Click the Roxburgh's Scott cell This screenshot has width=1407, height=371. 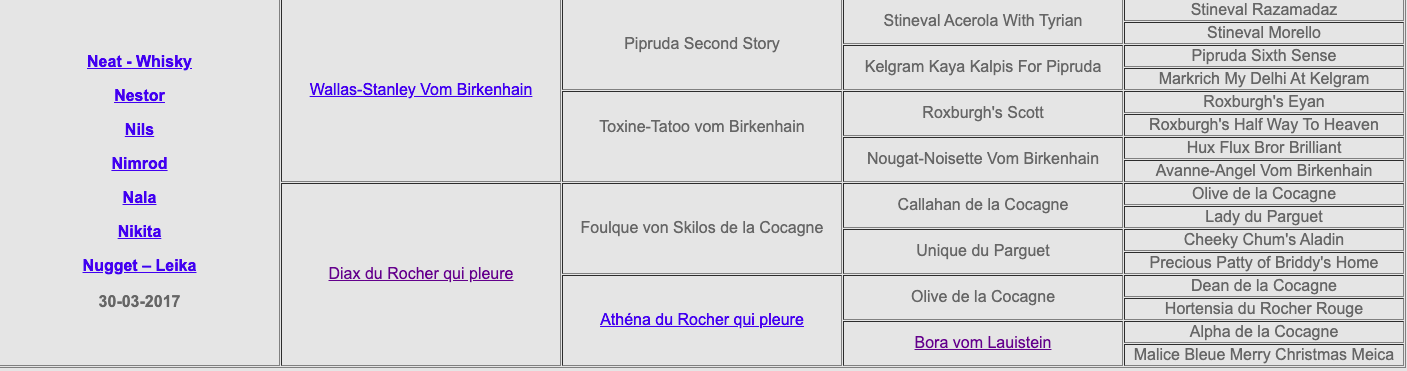pos(983,113)
